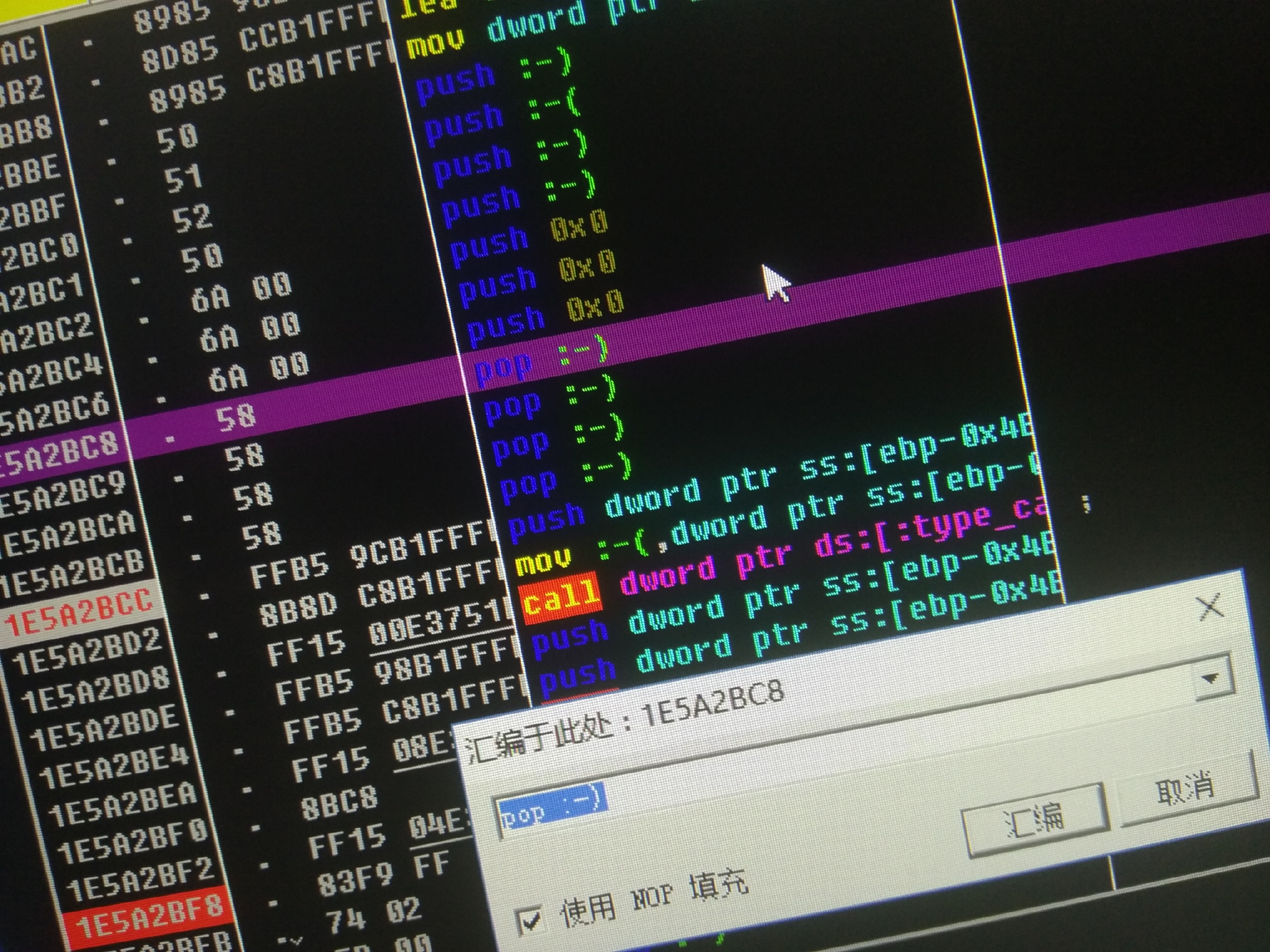Select address 1E5A2BD2 in the disassembly

[87, 651]
